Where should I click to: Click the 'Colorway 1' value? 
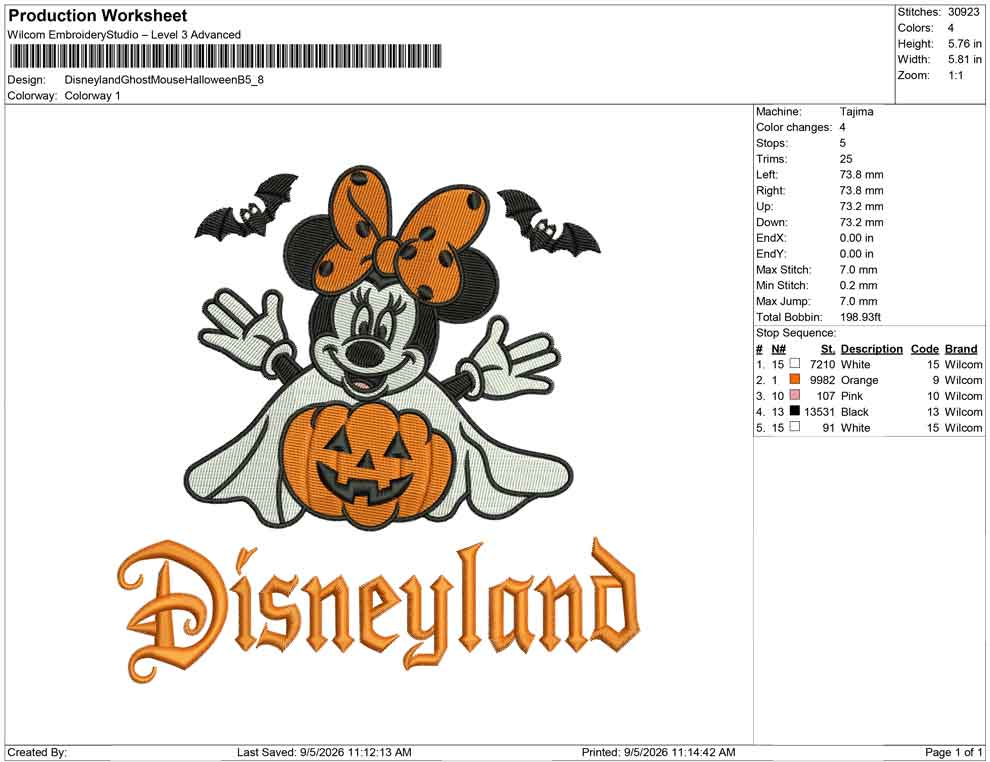[x=92, y=96]
